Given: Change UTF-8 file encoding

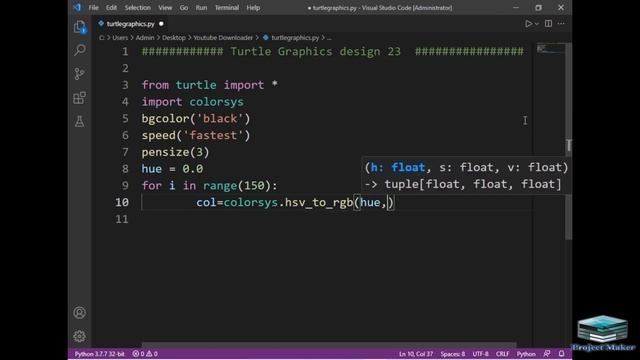Looking at the screenshot, I should coord(480,354).
